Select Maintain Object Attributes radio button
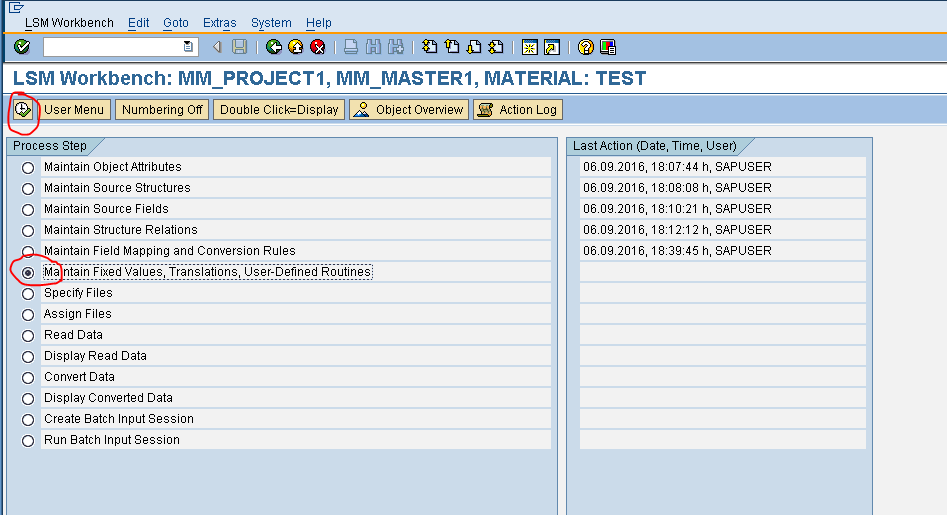The image size is (947, 515). coord(28,168)
